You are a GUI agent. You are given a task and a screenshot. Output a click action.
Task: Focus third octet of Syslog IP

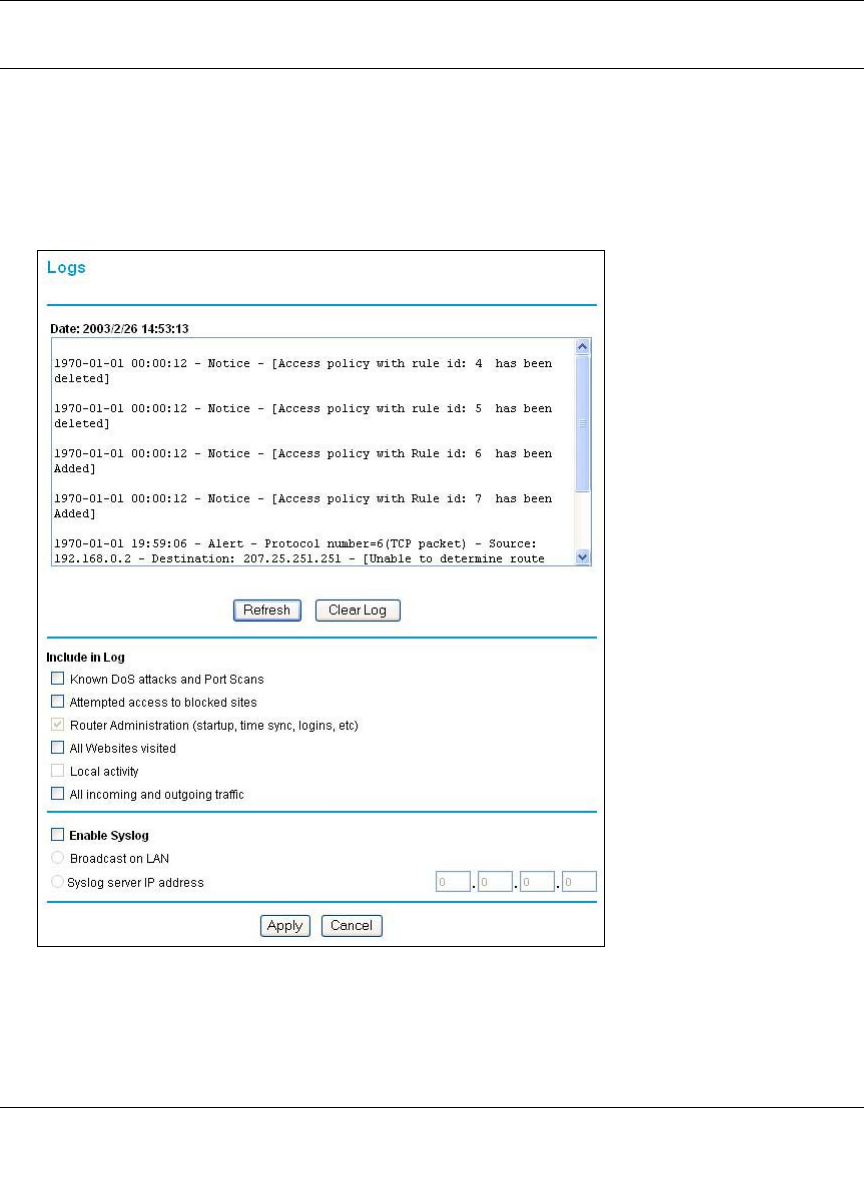pos(537,882)
